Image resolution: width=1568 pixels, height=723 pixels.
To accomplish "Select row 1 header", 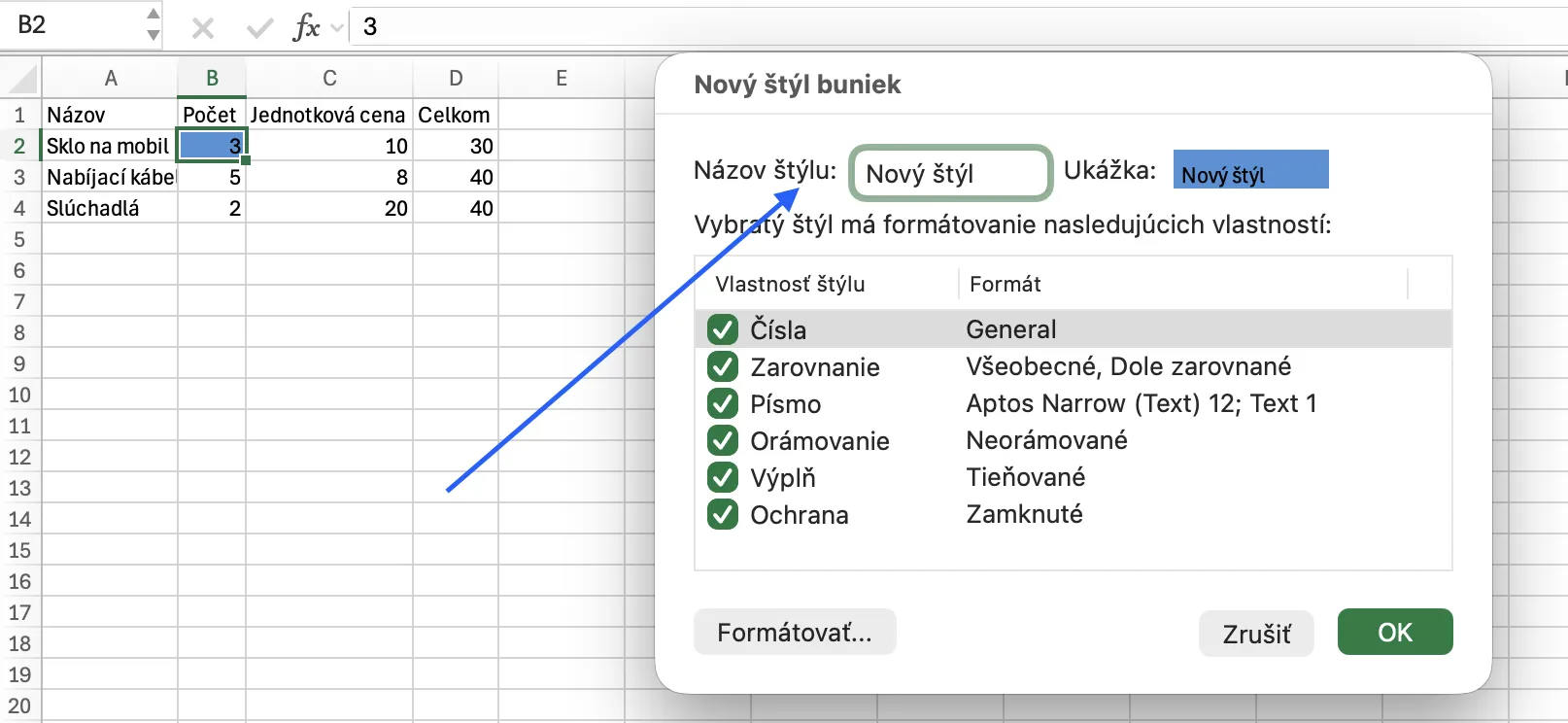I will coord(19,115).
